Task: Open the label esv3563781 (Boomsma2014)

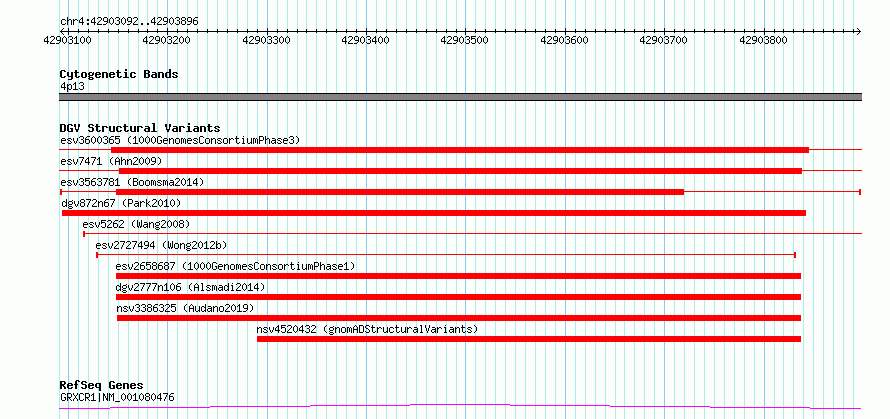Action: tap(132, 182)
